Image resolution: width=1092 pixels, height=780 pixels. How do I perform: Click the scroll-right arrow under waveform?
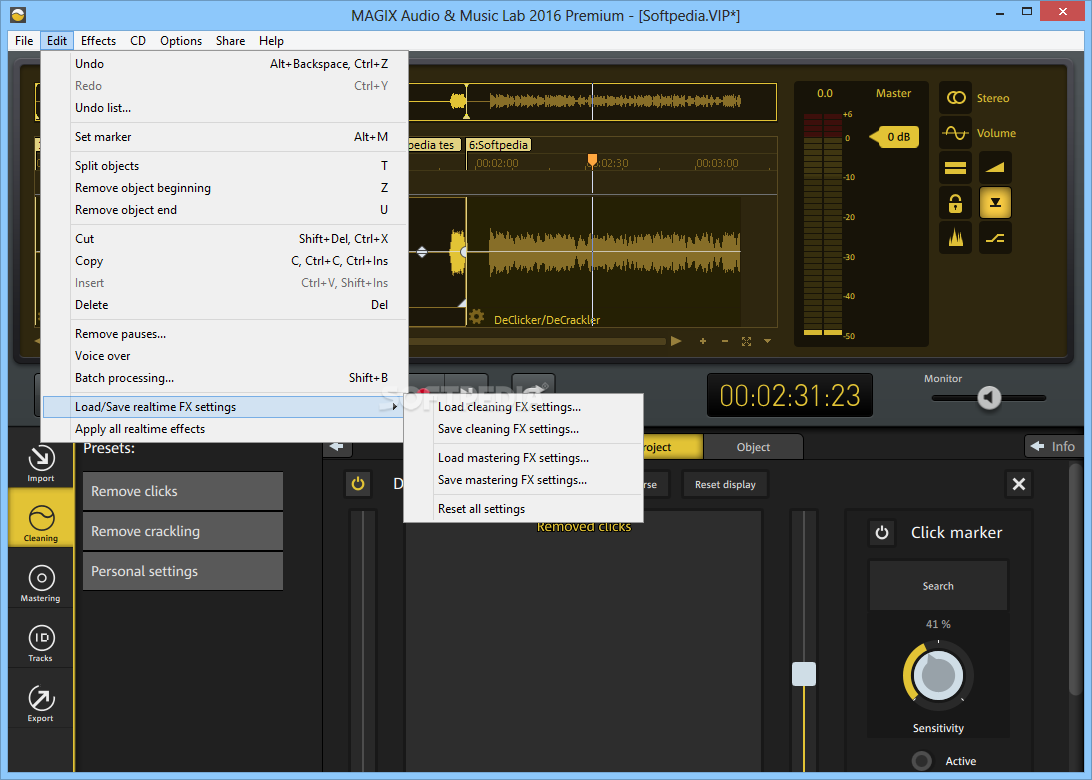pos(676,341)
